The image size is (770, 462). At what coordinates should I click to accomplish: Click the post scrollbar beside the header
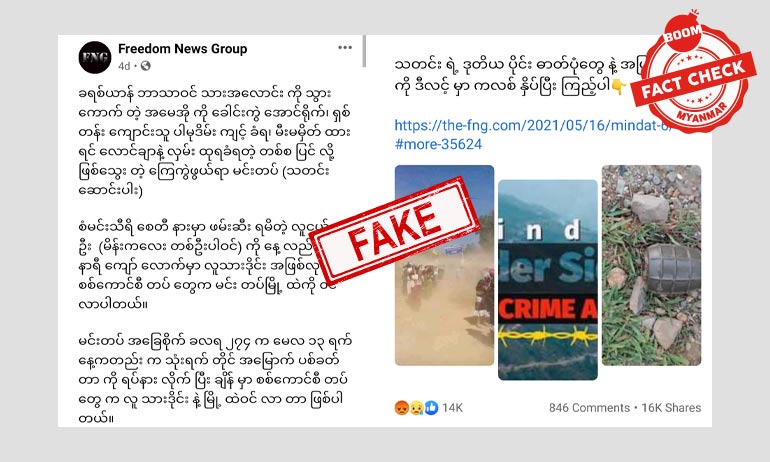coord(364,51)
